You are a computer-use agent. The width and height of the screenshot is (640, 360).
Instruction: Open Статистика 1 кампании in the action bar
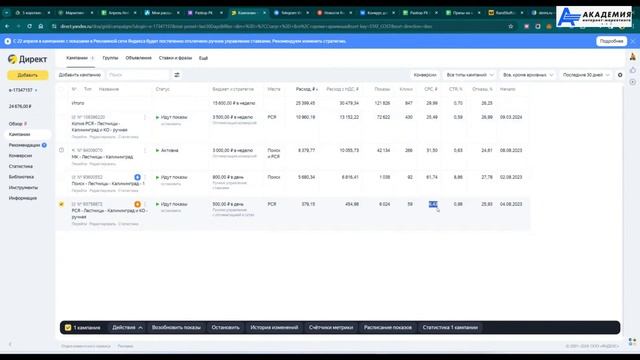click(450, 327)
